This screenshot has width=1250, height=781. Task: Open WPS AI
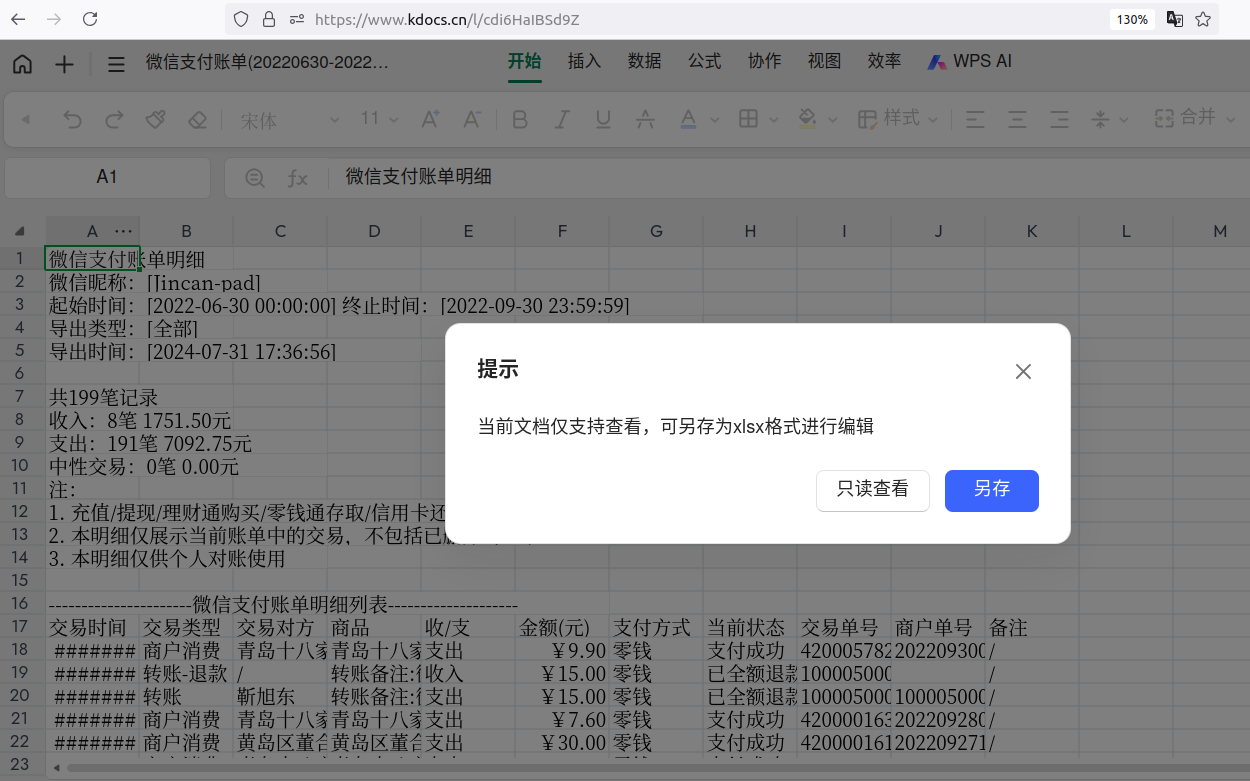pyautogui.click(x=969, y=62)
